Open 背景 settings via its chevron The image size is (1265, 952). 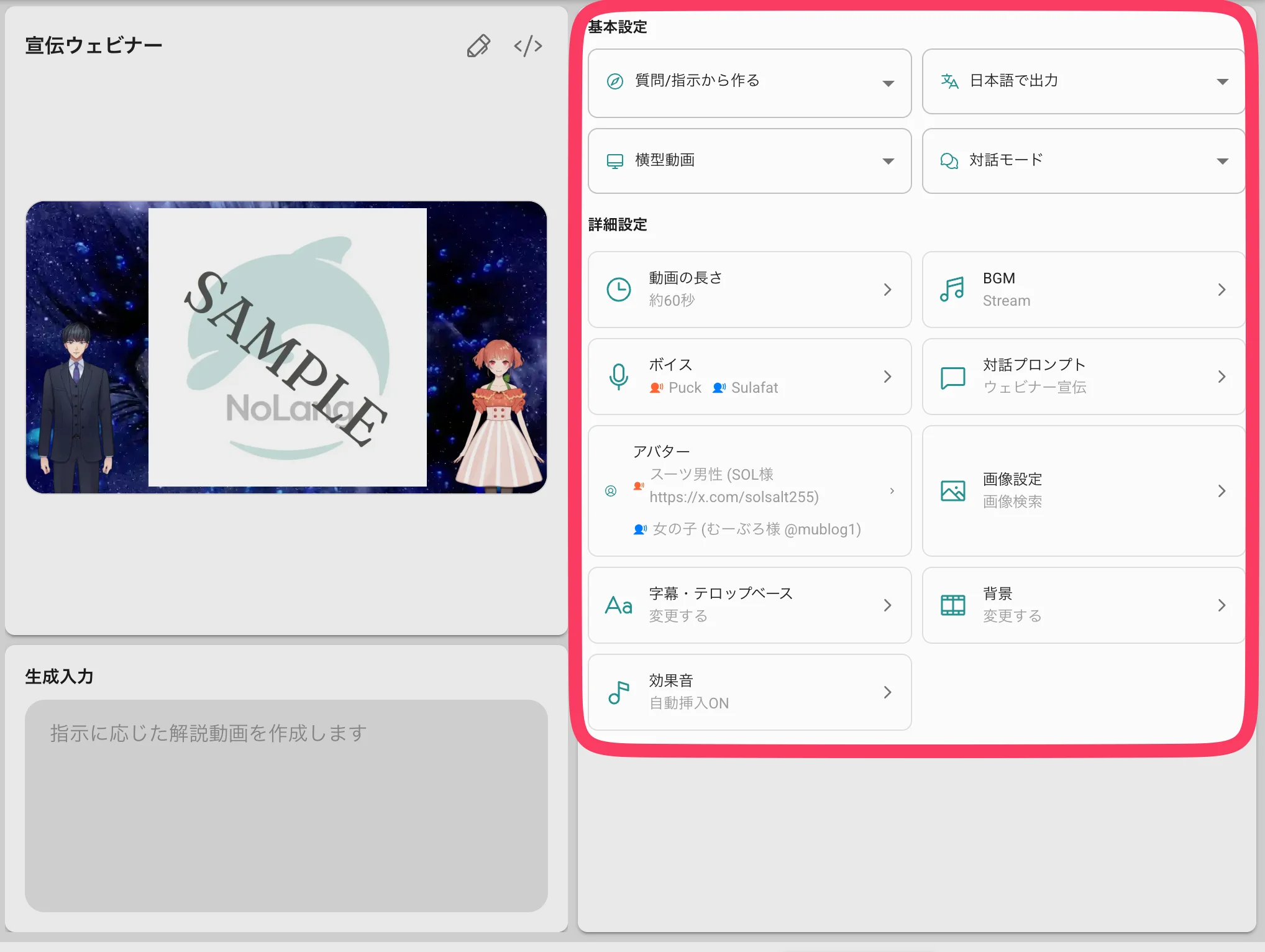(x=1222, y=605)
